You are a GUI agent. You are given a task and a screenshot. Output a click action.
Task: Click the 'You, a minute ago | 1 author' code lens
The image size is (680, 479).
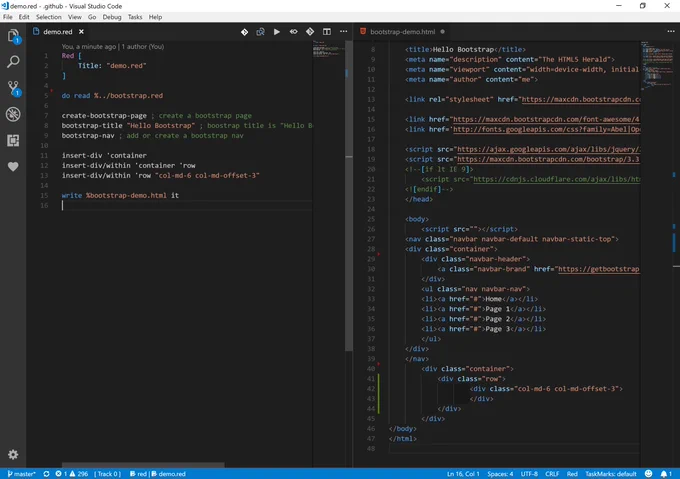[113, 46]
